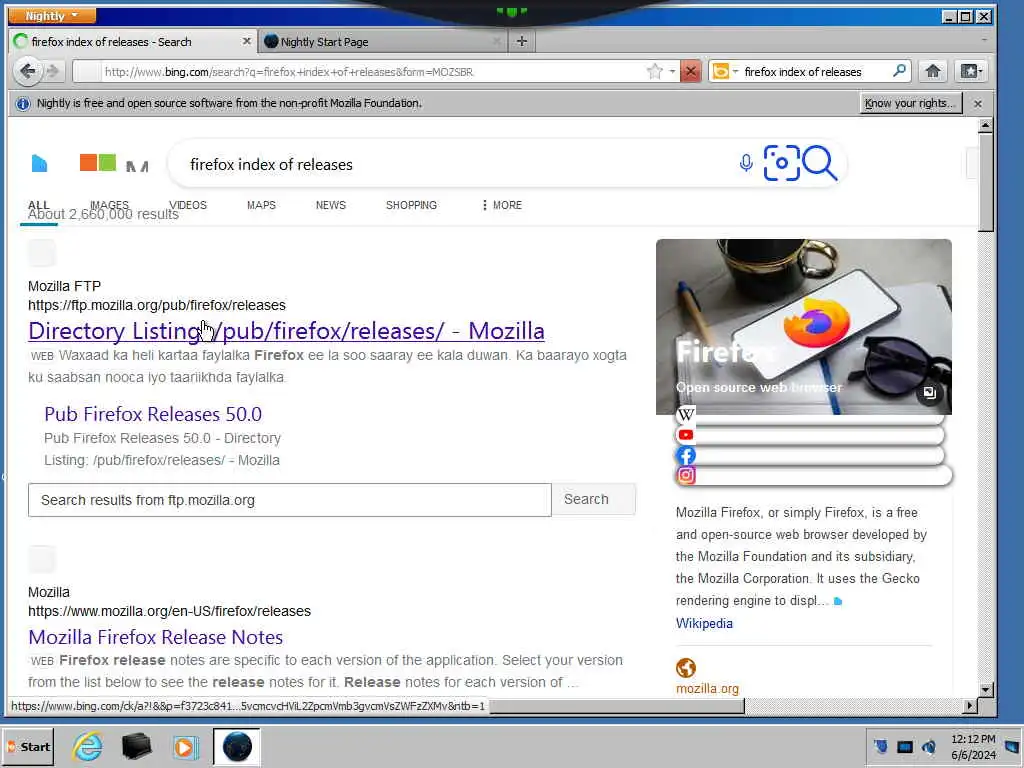This screenshot has height=768, width=1024.
Task: Open the bookmarks toolbar button
Action: pyautogui.click(x=970, y=71)
